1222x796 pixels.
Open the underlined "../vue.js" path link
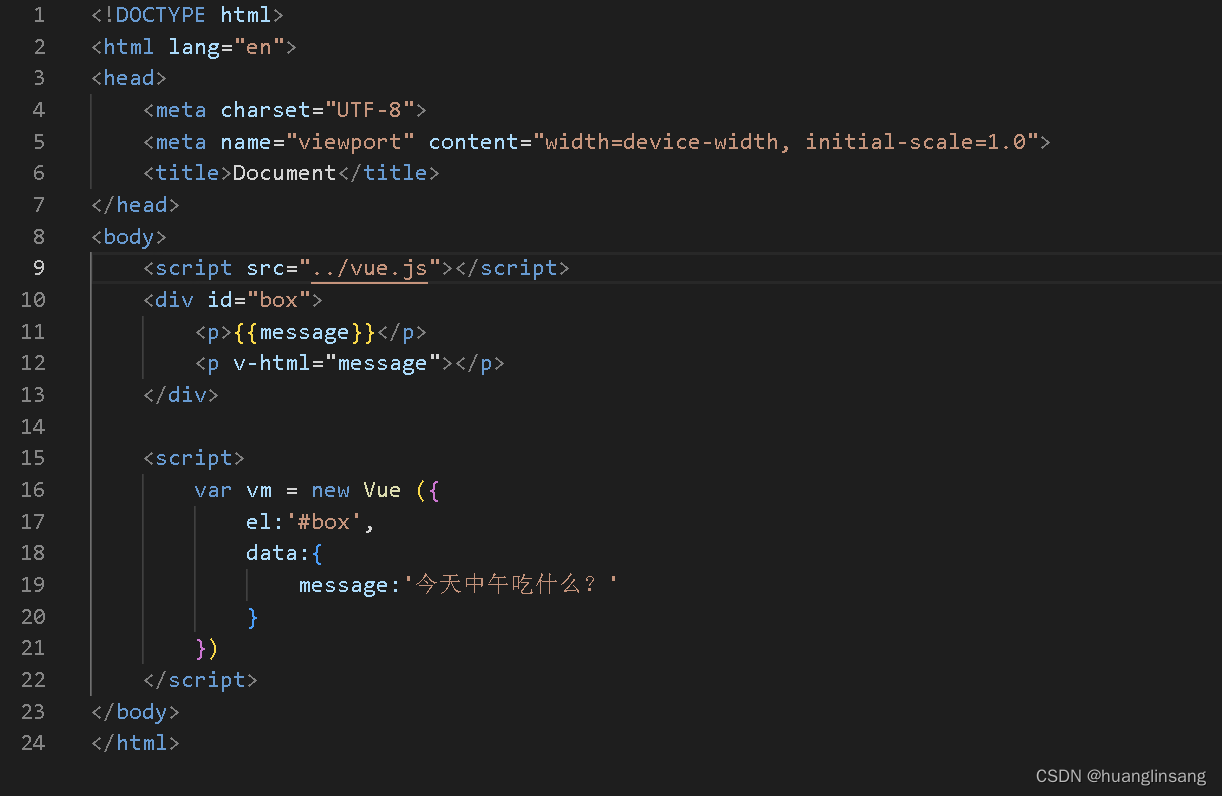tap(369, 268)
